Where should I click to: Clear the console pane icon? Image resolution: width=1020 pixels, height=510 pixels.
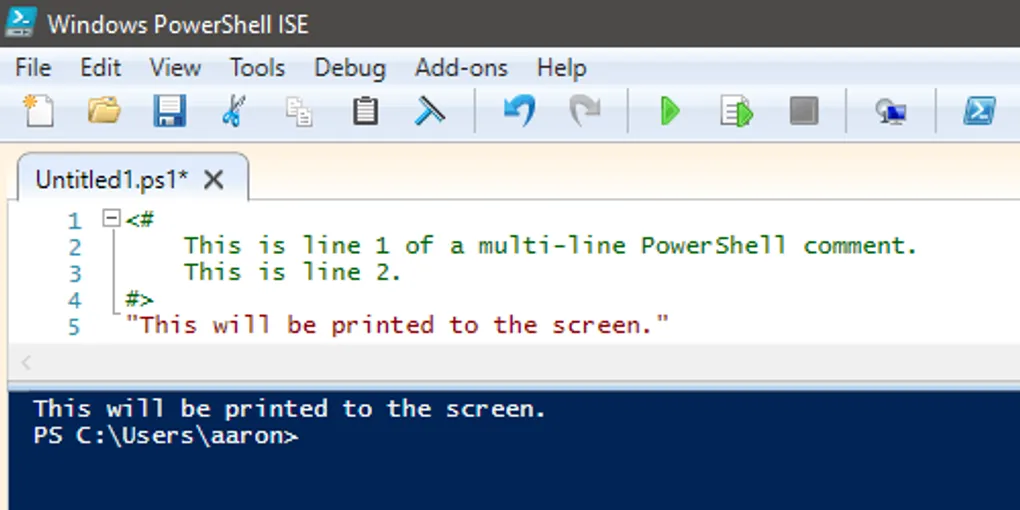tap(430, 110)
